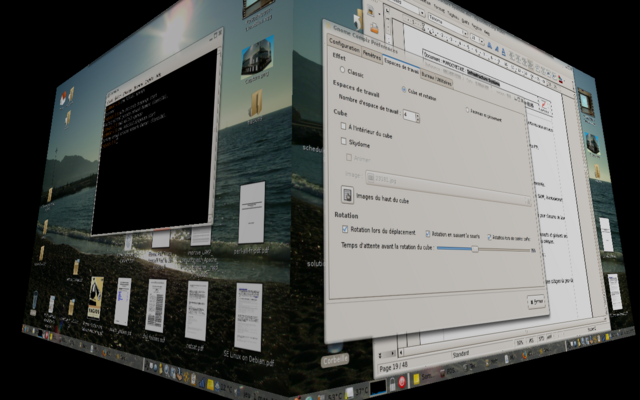Uncheck 'Rotation lors du déplacement'
The width and height of the screenshot is (640, 400).
(345, 229)
